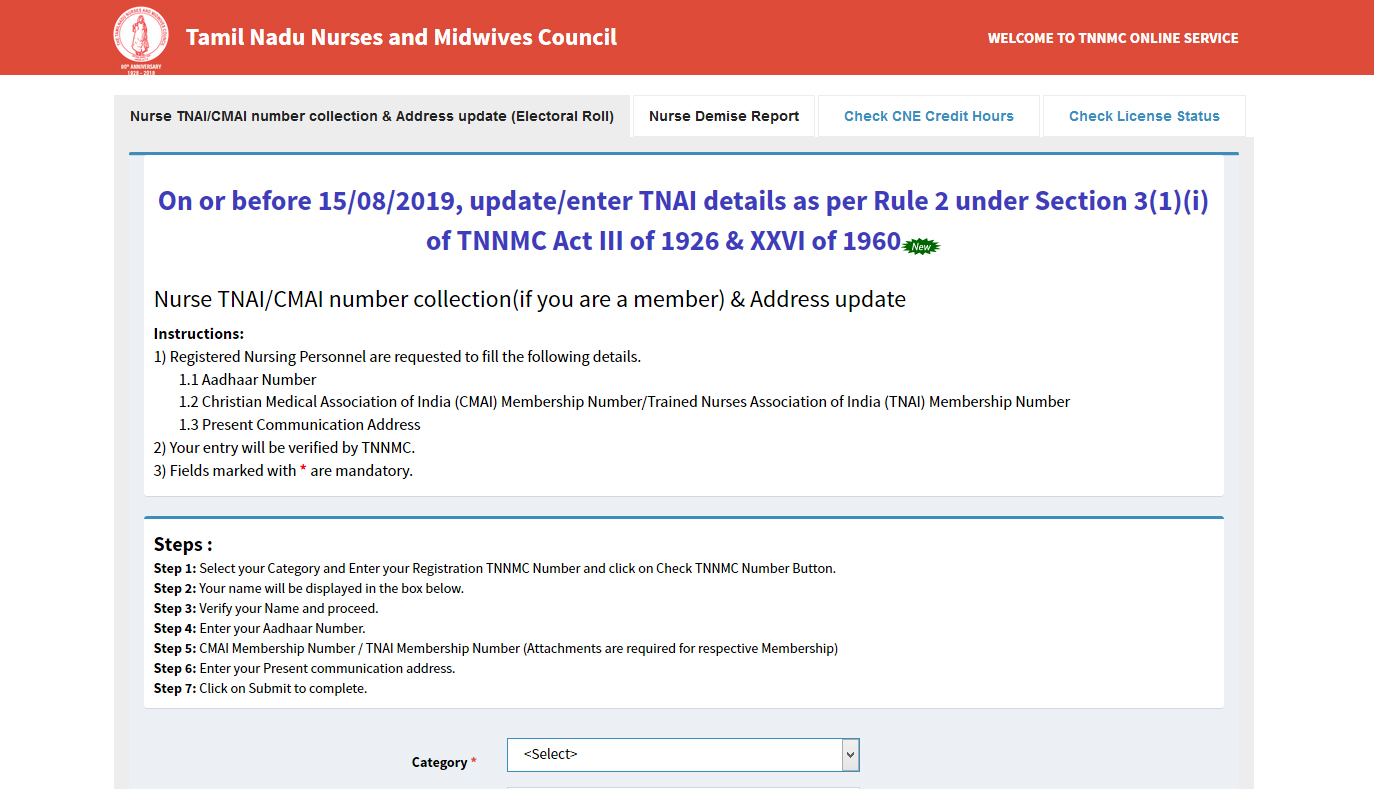Click Step 3 Verify your Name text
1374x789 pixels.
tap(266, 608)
